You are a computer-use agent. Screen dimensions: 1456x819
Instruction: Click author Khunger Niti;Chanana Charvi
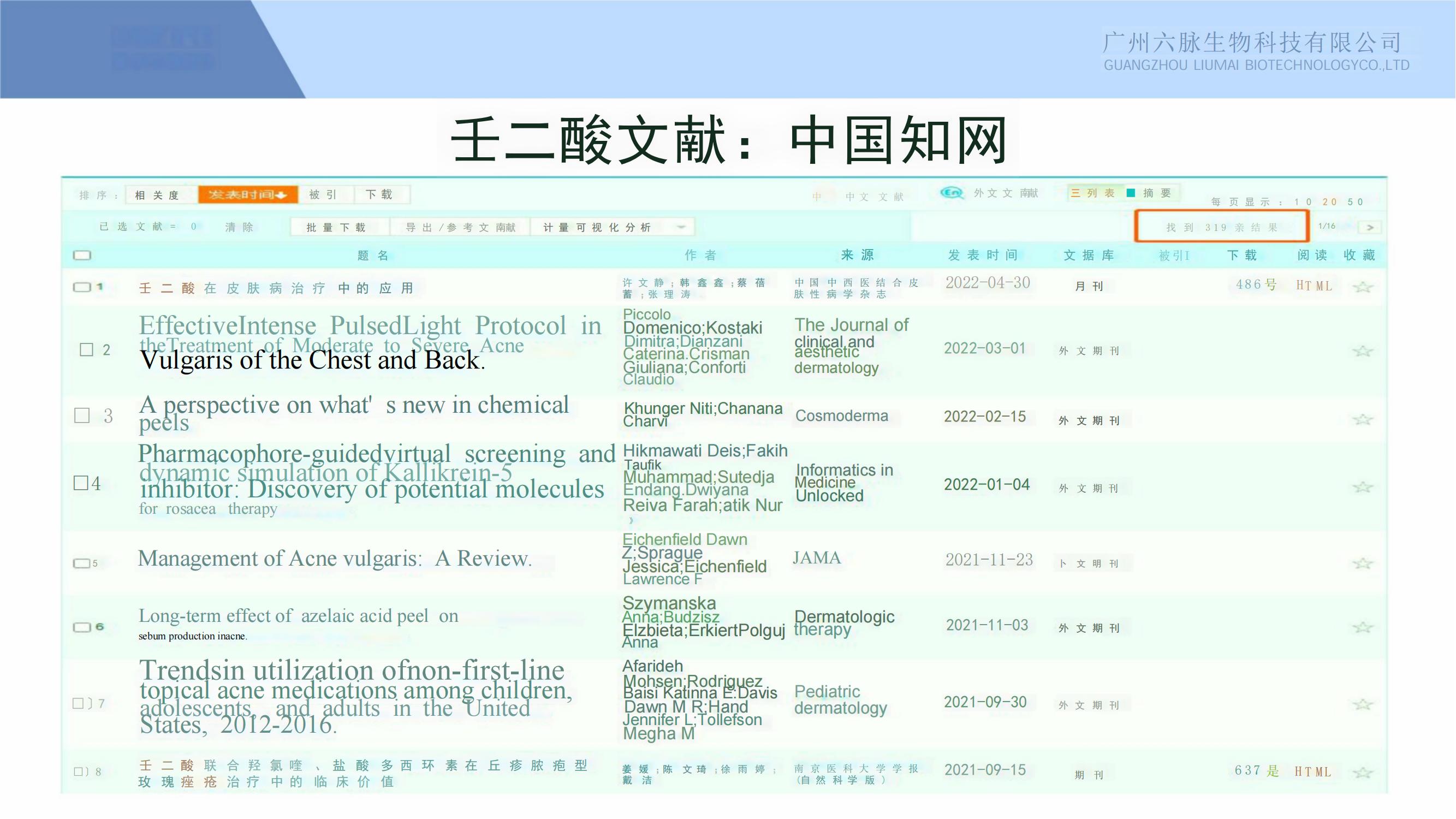703,415
